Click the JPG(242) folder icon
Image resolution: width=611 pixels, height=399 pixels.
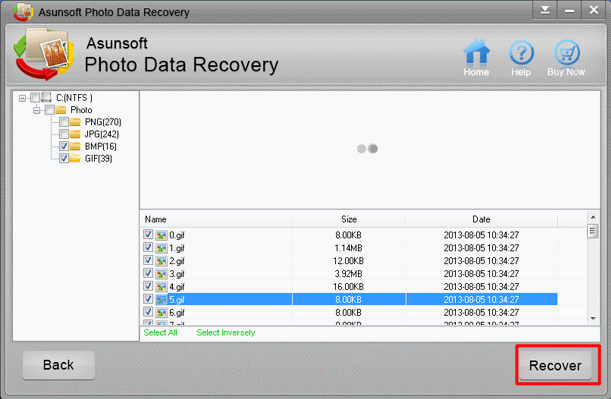75,134
